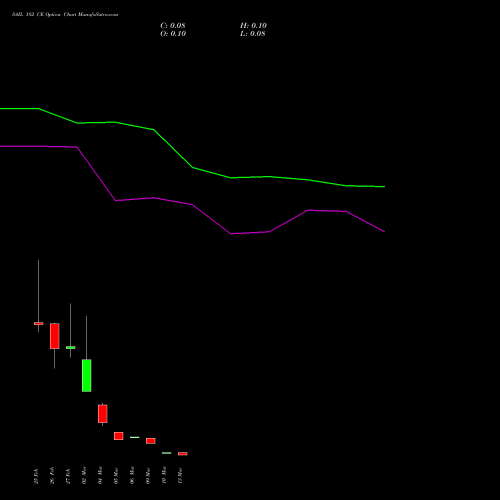Select the 10 Mar date label
The image size is (500, 500).
(x=164, y=475)
